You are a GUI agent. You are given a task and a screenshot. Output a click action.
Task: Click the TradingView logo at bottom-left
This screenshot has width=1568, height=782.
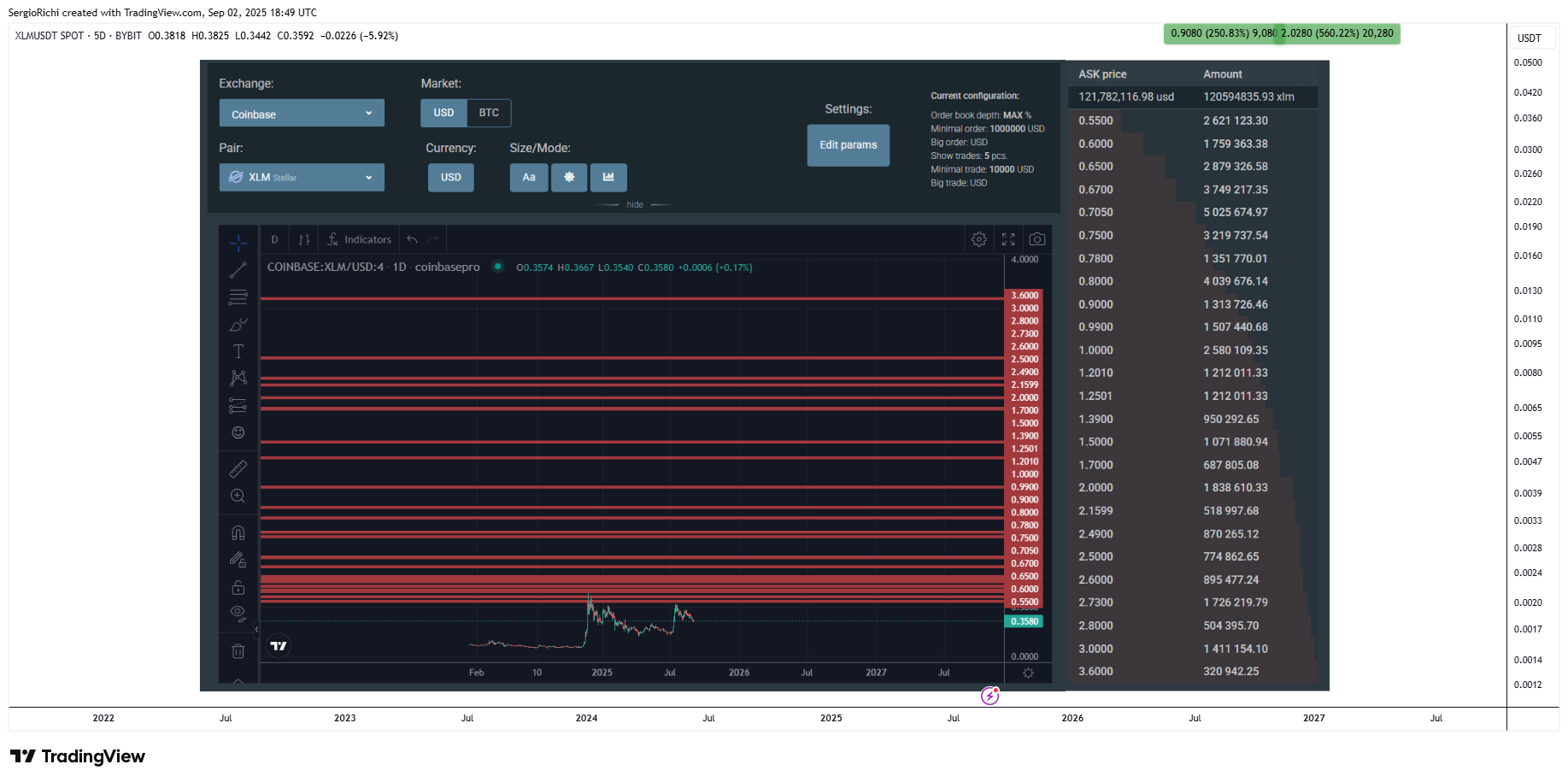click(x=78, y=756)
